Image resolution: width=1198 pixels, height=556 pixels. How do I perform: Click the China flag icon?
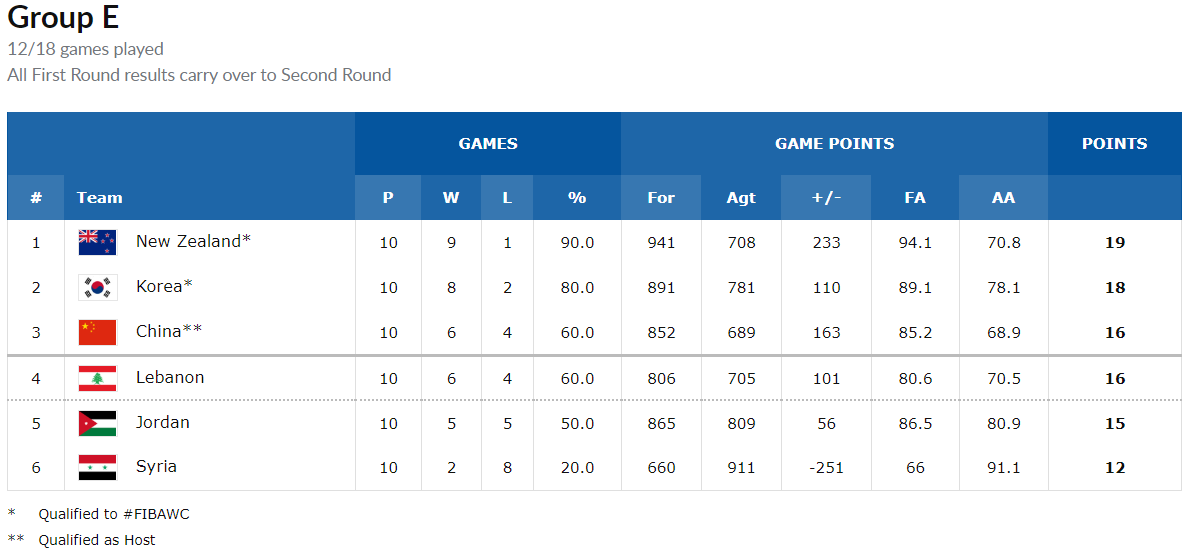coord(97,332)
